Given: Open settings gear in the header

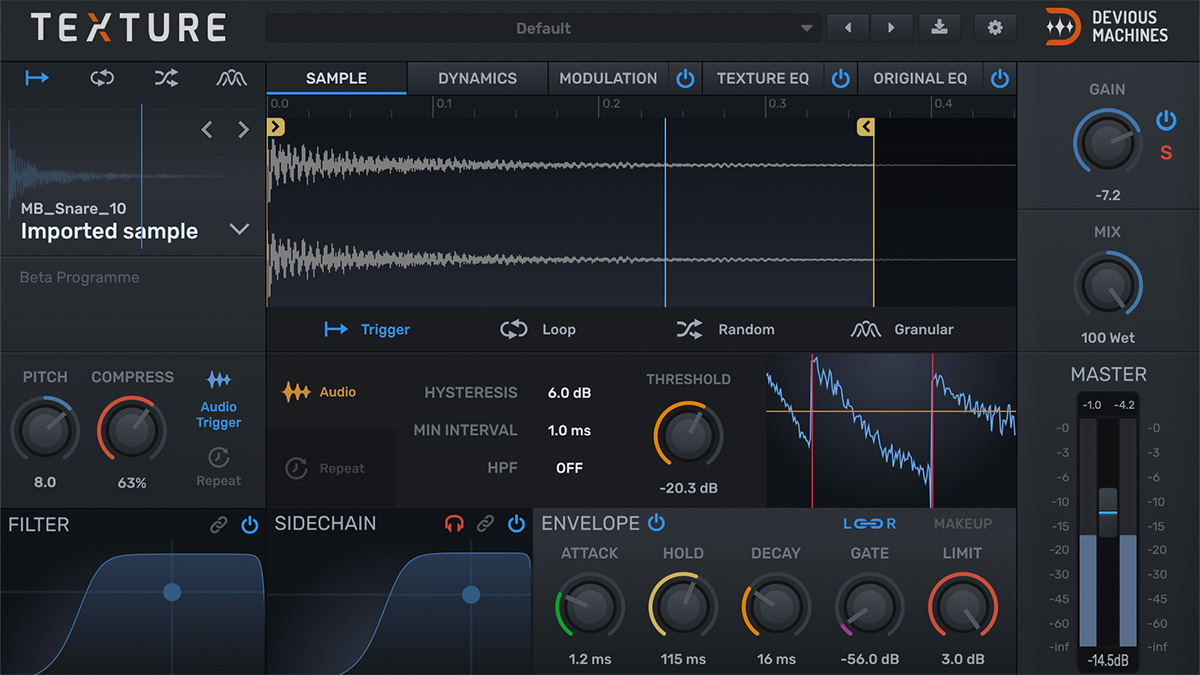Looking at the screenshot, I should tap(995, 28).
